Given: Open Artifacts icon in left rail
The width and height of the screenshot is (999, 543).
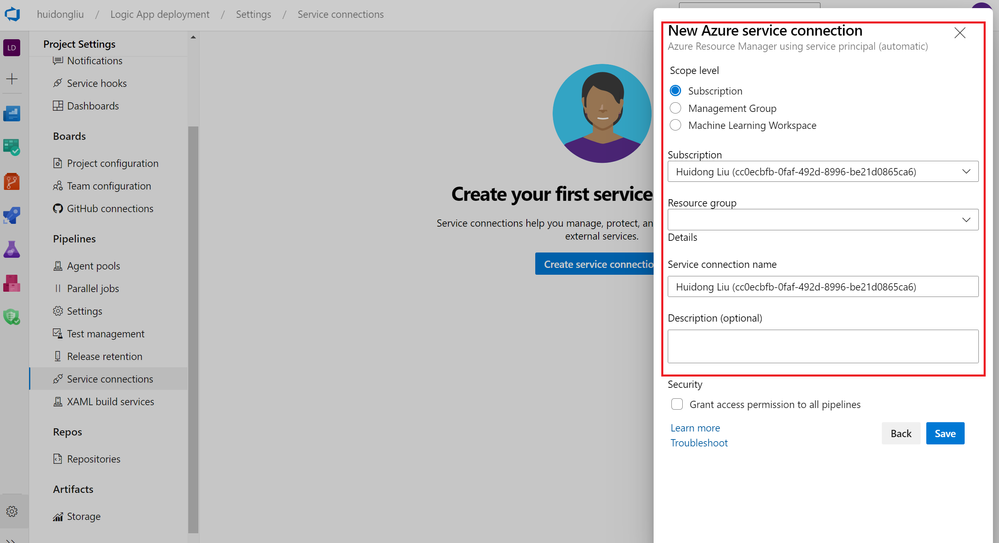Looking at the screenshot, I should click(11, 283).
